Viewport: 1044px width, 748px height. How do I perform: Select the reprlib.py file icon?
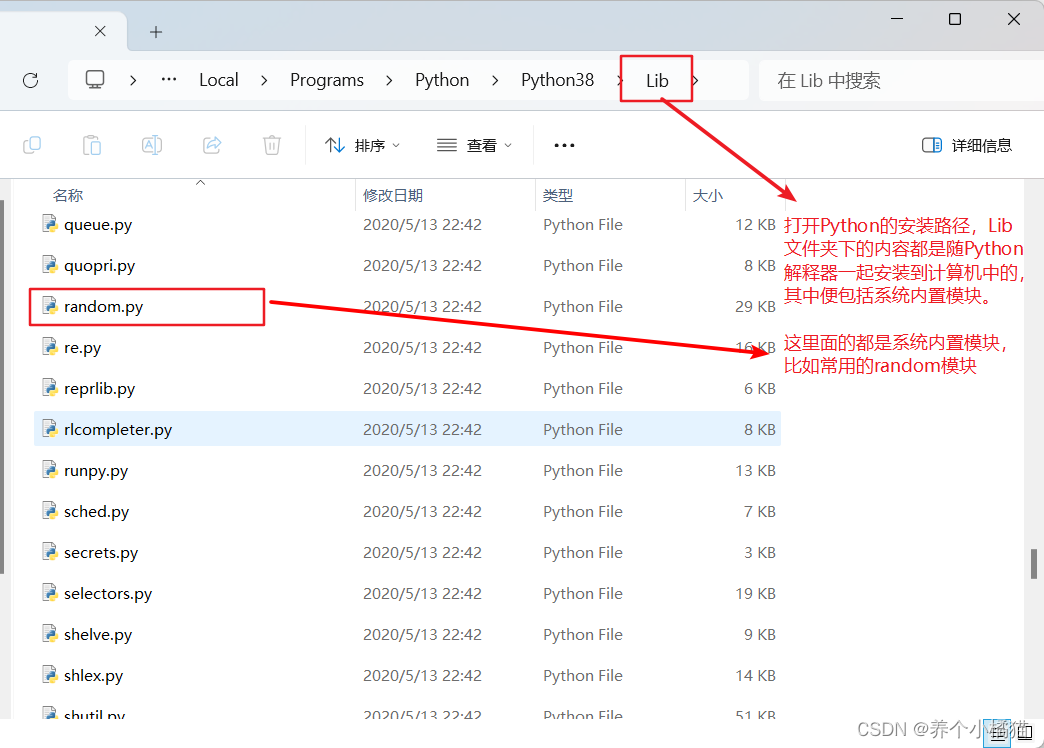point(50,388)
